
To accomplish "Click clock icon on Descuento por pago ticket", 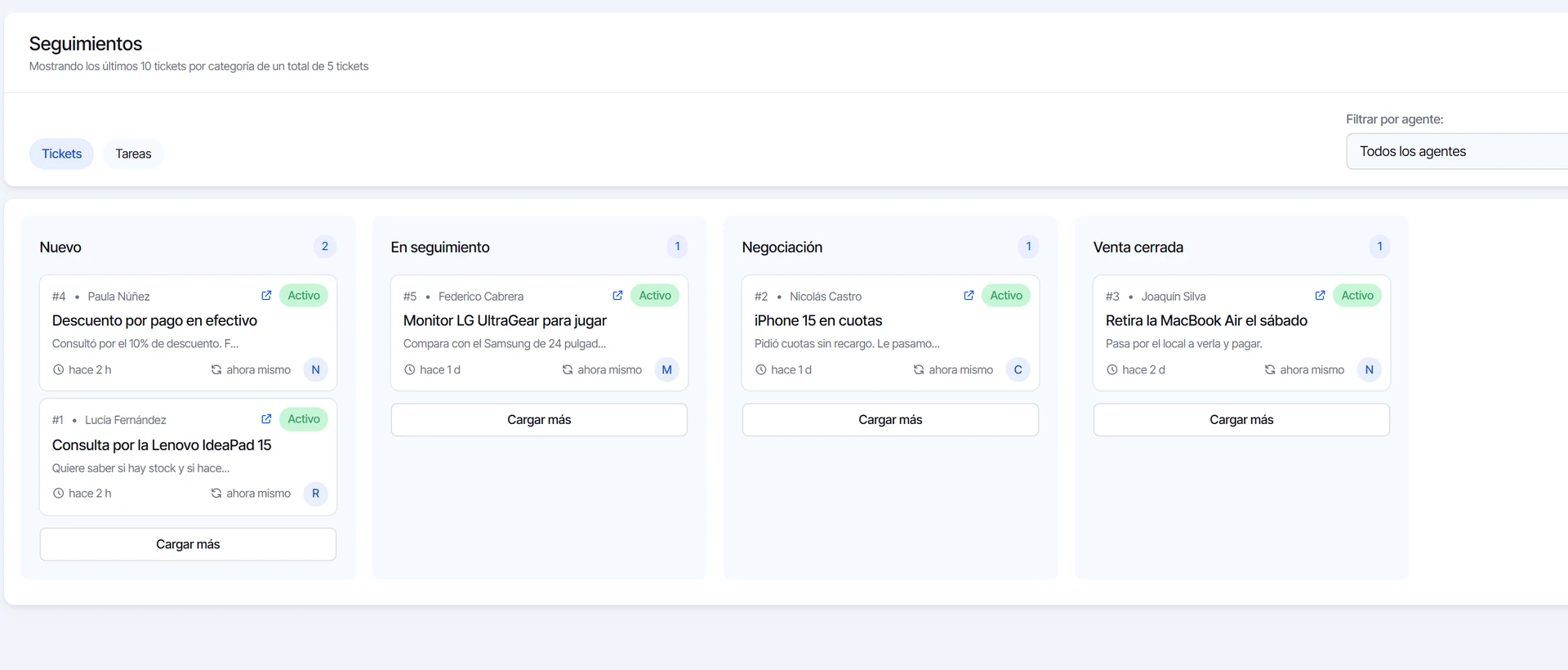I will tap(59, 370).
